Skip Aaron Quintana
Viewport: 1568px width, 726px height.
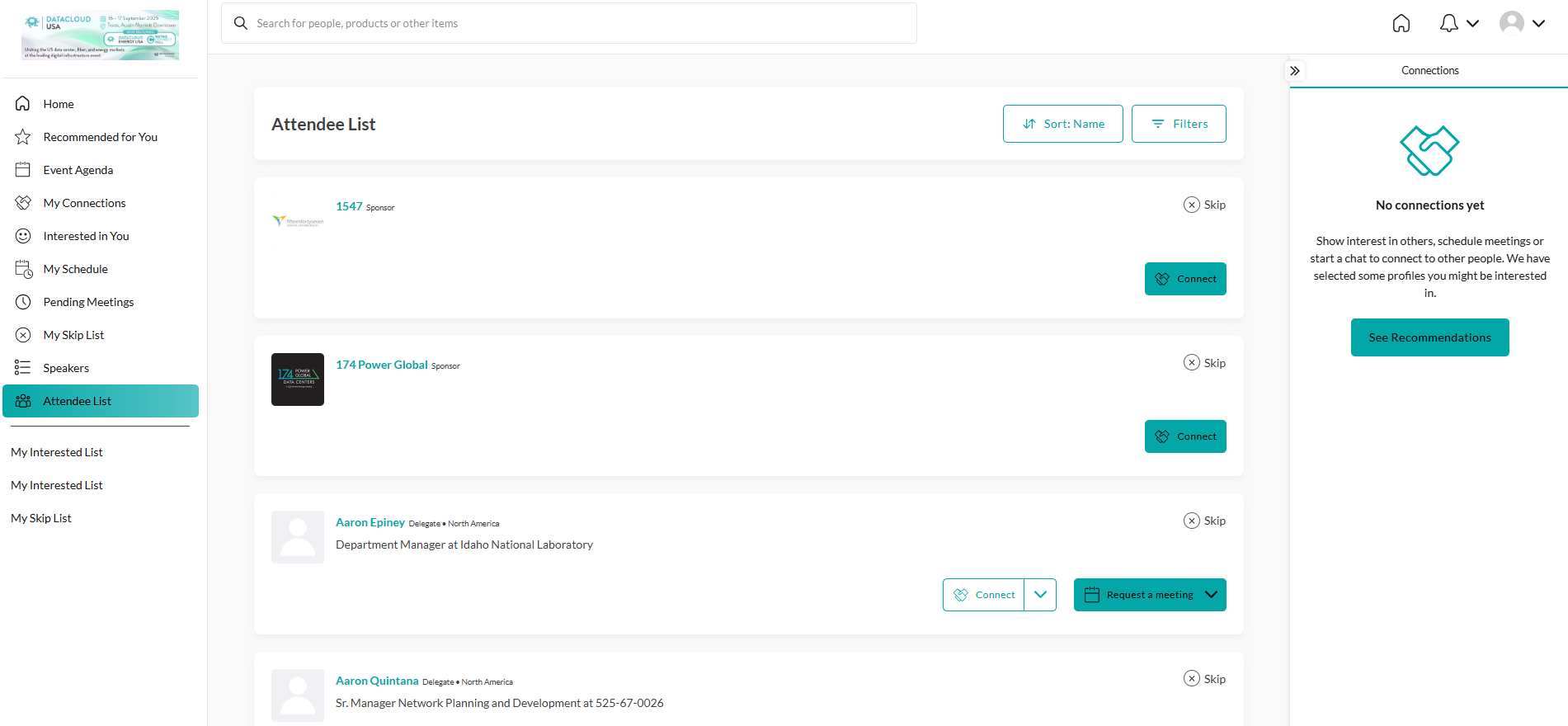[1204, 679]
